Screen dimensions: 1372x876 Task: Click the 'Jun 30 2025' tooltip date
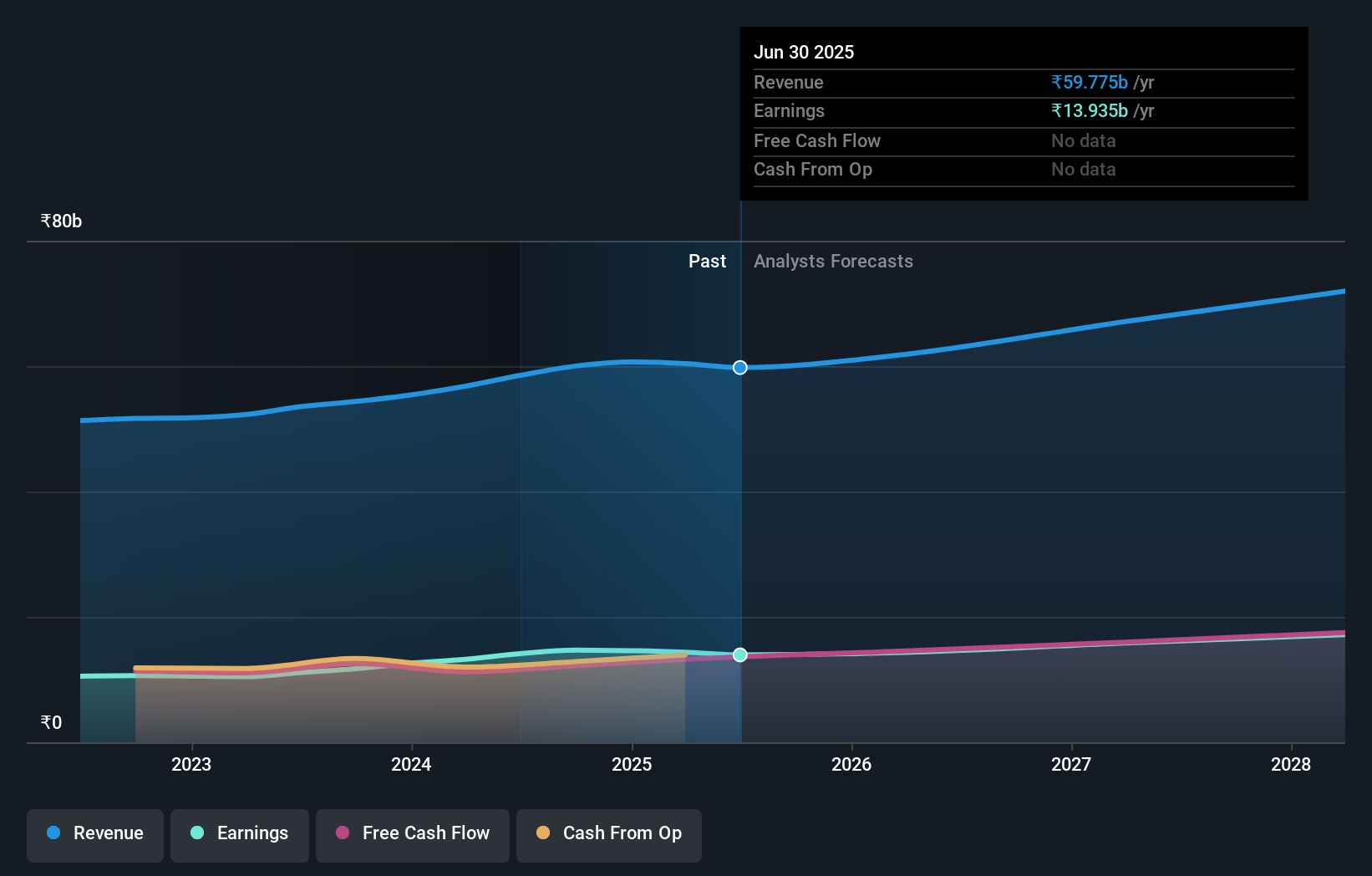click(x=804, y=53)
